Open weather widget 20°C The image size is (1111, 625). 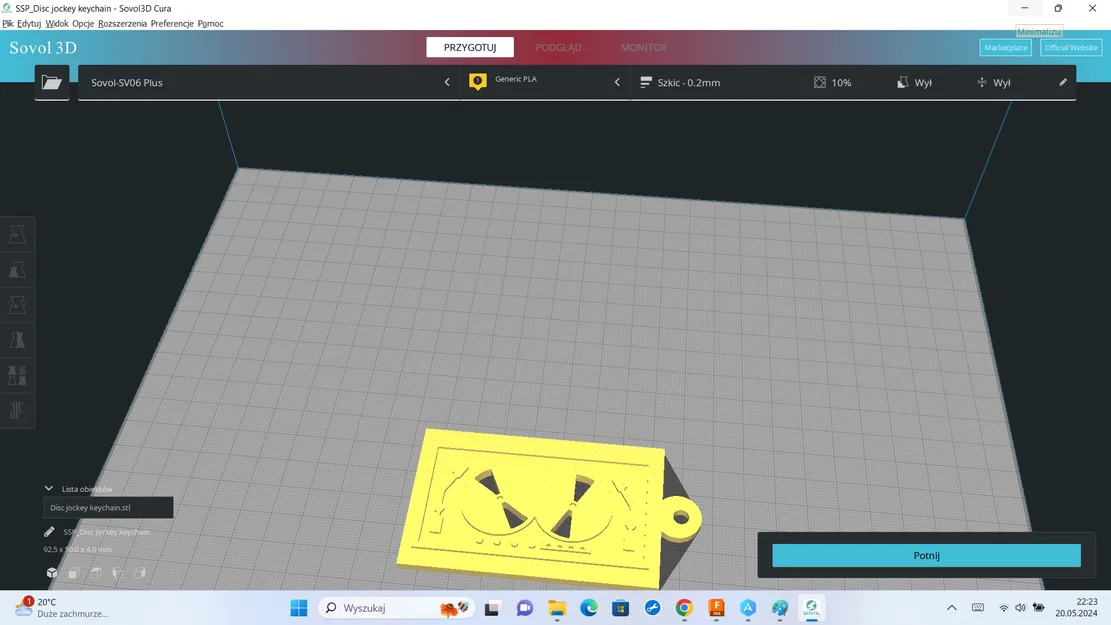click(x=62, y=608)
